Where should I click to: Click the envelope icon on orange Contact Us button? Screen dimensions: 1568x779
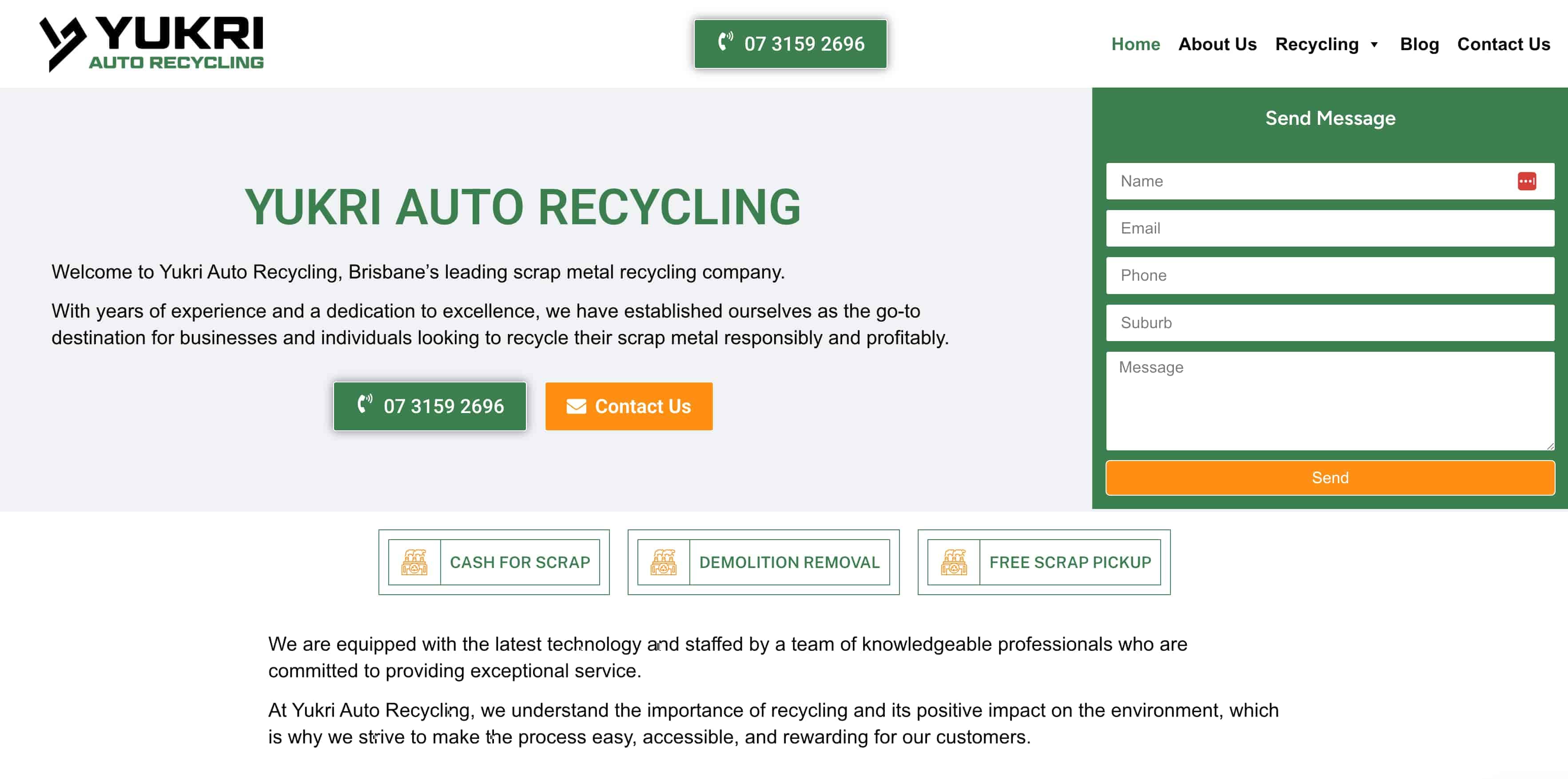point(576,406)
